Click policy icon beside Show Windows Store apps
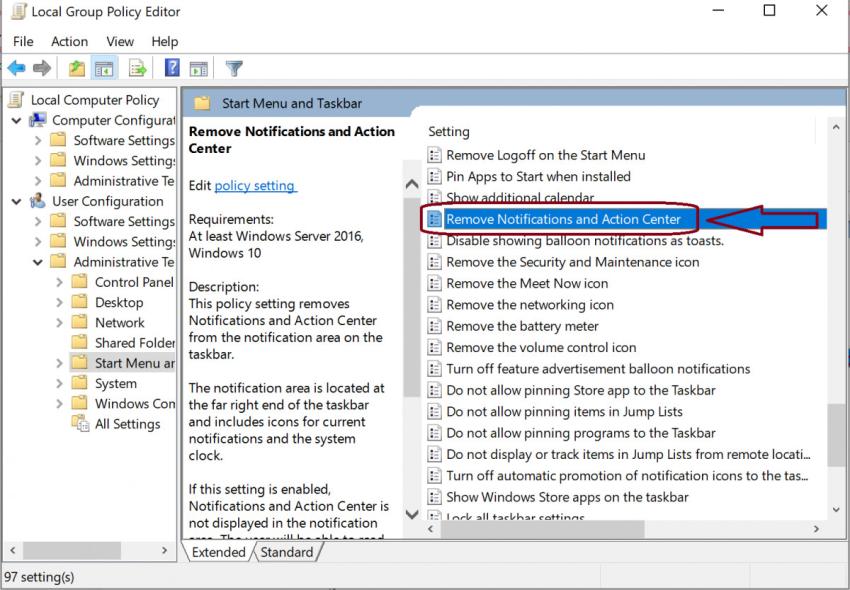Viewport: 850px width, 590px height. [x=434, y=497]
